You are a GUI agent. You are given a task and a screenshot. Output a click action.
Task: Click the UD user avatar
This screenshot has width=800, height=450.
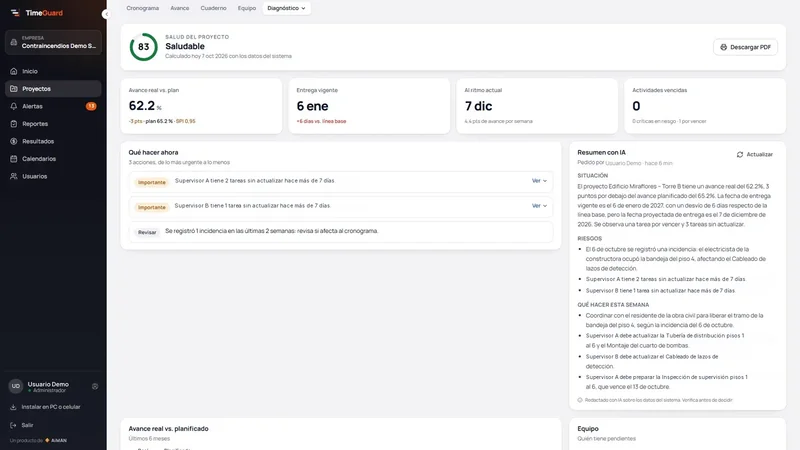point(16,386)
